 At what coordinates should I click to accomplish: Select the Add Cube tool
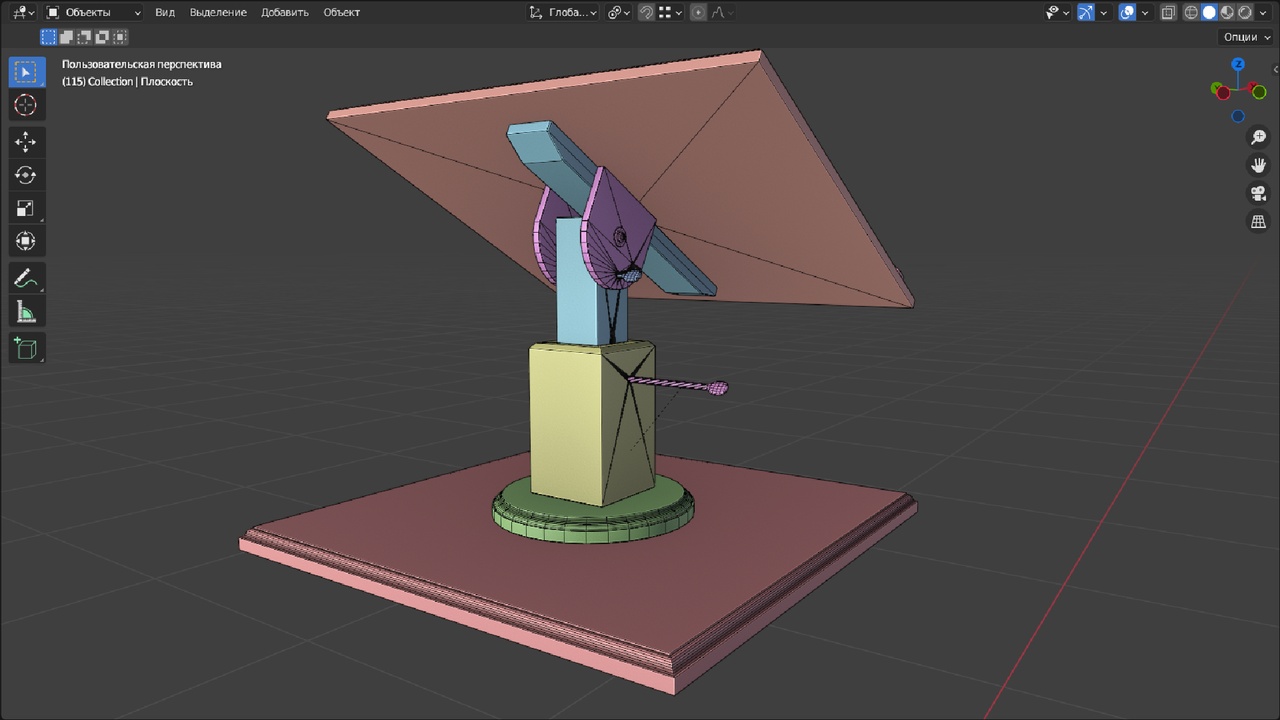click(x=25, y=348)
